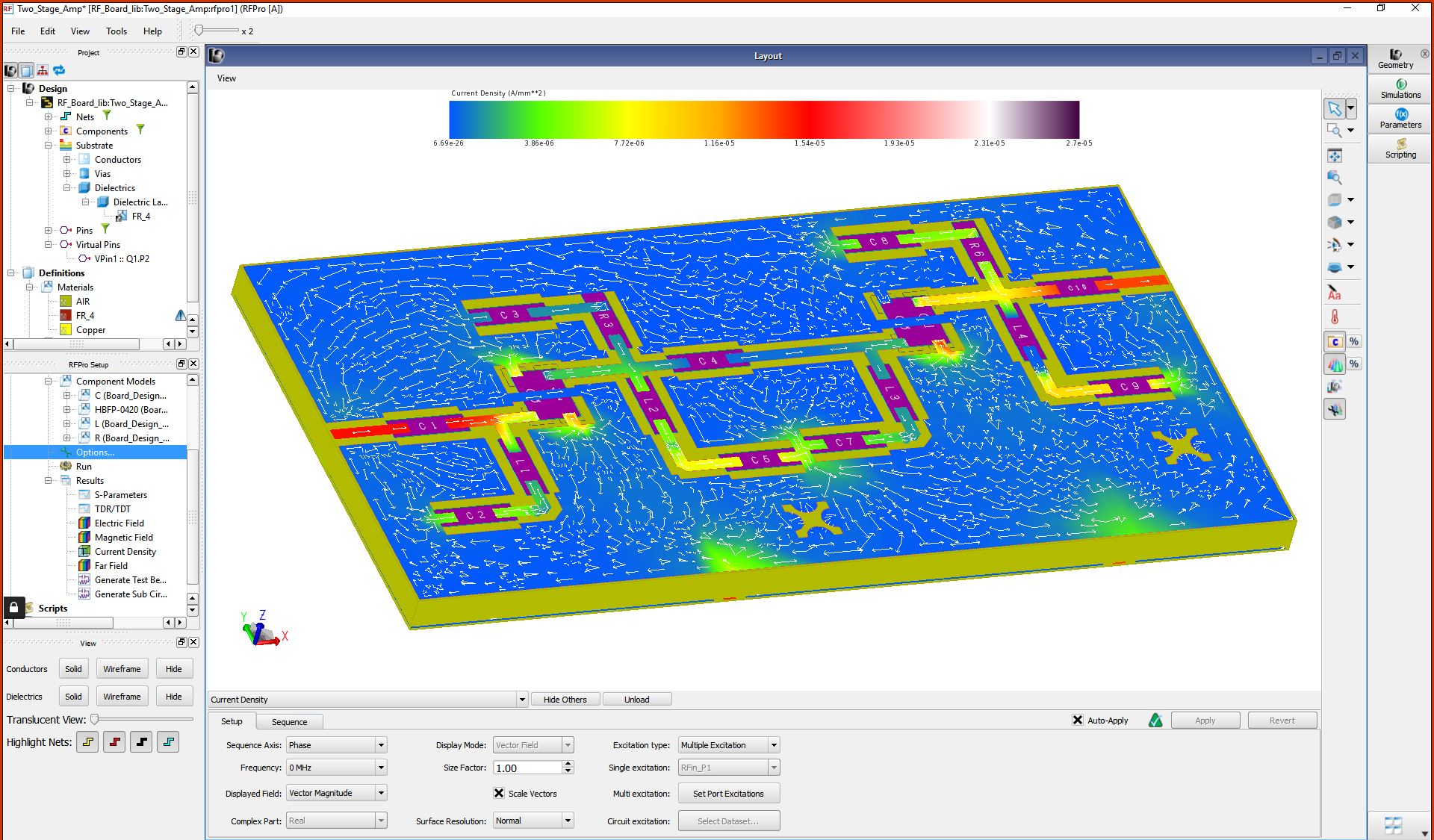Disable the Auto-Apply checkbox
This screenshot has height=840, width=1434.
click(x=1078, y=720)
